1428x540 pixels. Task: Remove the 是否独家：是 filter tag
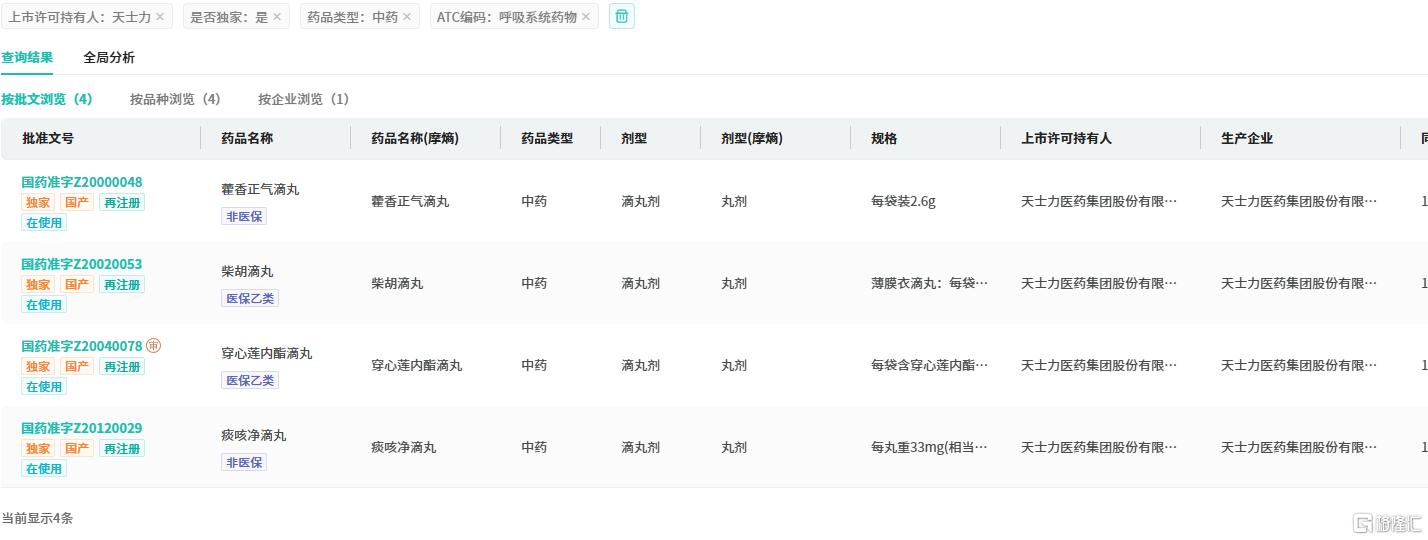tap(277, 17)
